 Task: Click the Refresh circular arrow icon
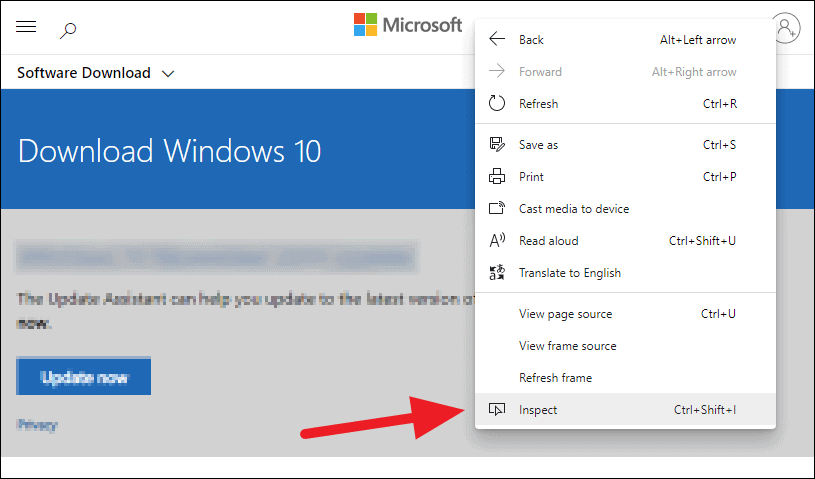coord(497,103)
